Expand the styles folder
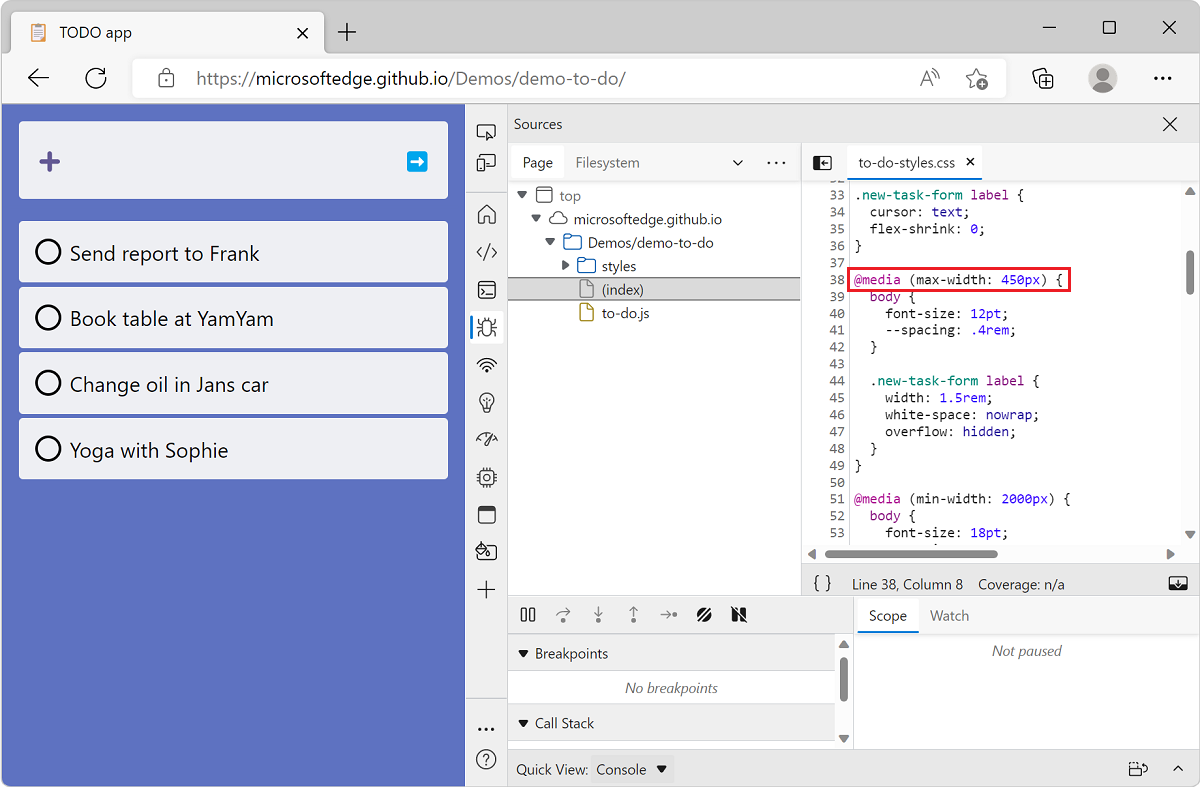 click(x=566, y=266)
